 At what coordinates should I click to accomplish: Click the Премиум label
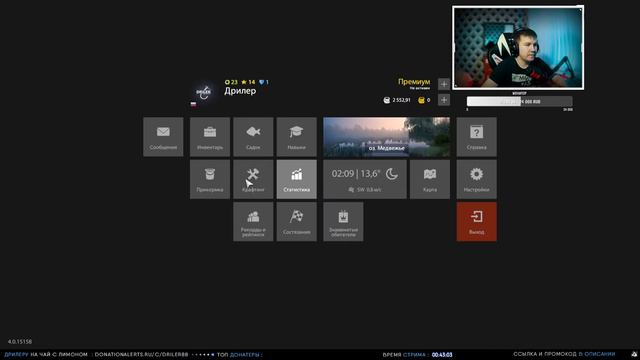pyautogui.click(x=414, y=82)
